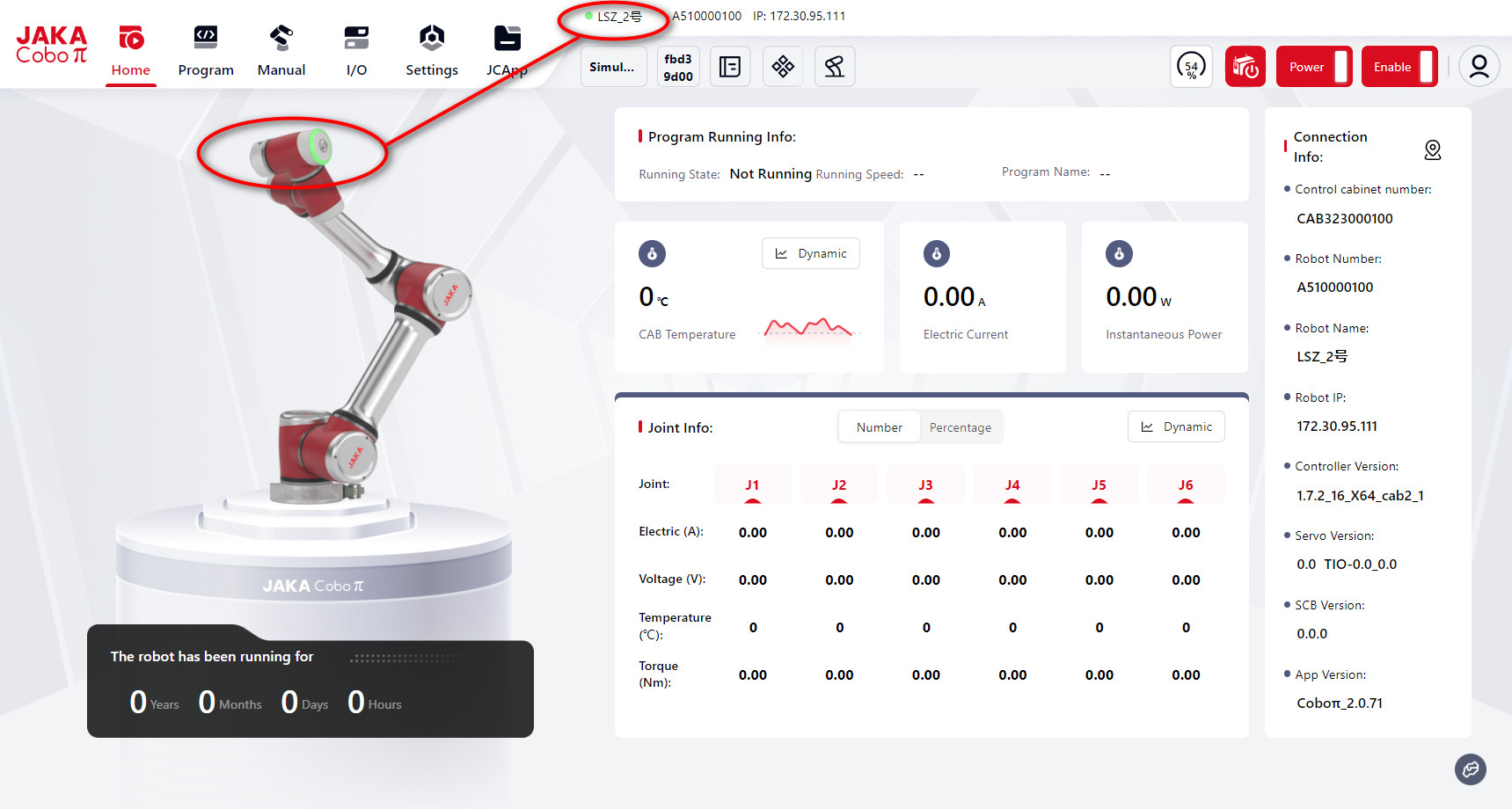Open the 54% speed gauge icon
Viewport: 1512px width, 809px height.
(1191, 67)
